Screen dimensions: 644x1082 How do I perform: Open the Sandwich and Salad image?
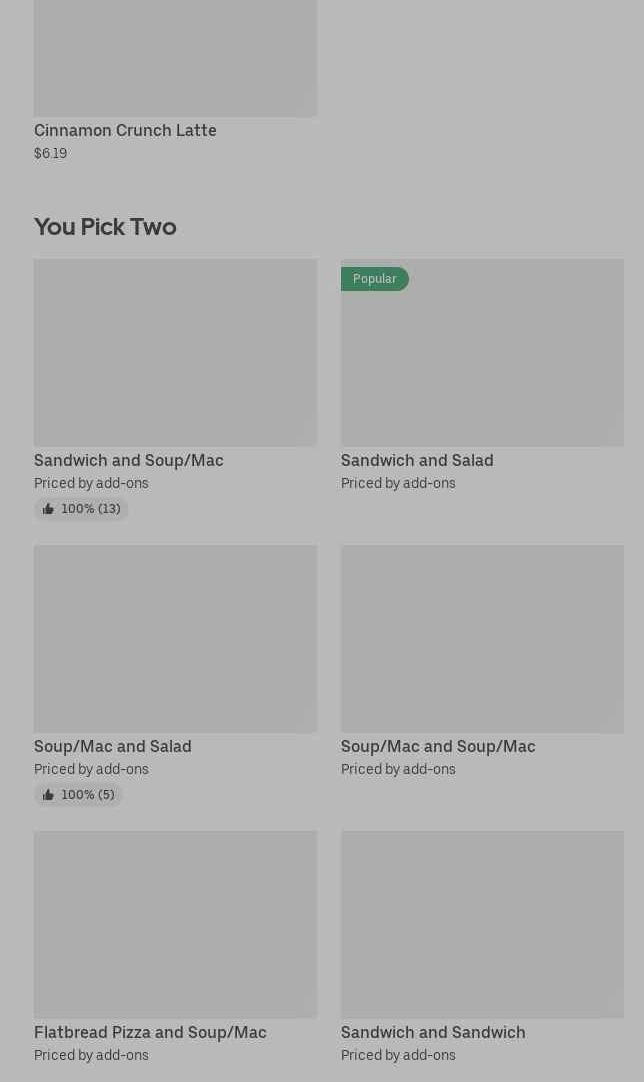click(482, 362)
